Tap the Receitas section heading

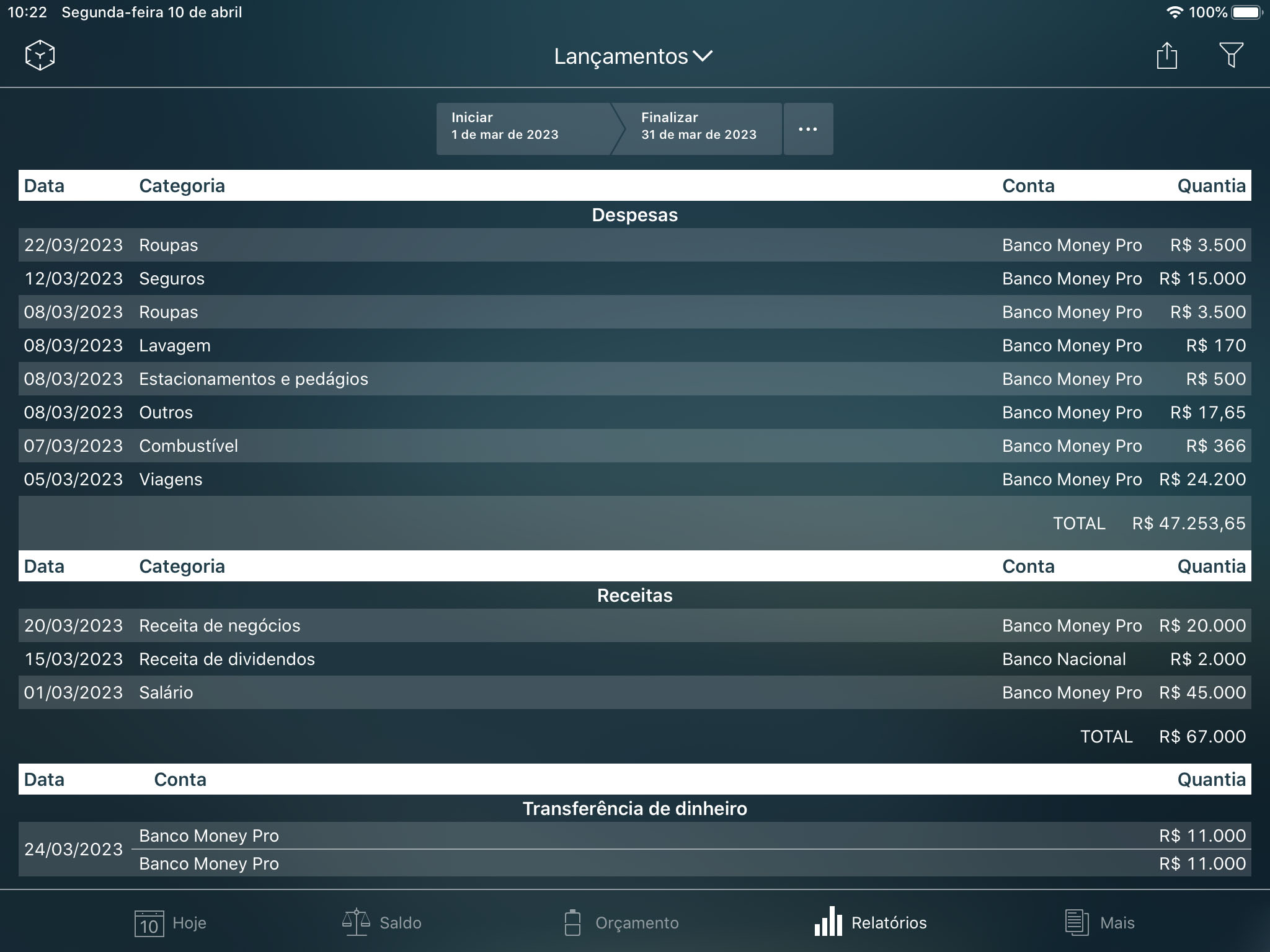point(635,596)
